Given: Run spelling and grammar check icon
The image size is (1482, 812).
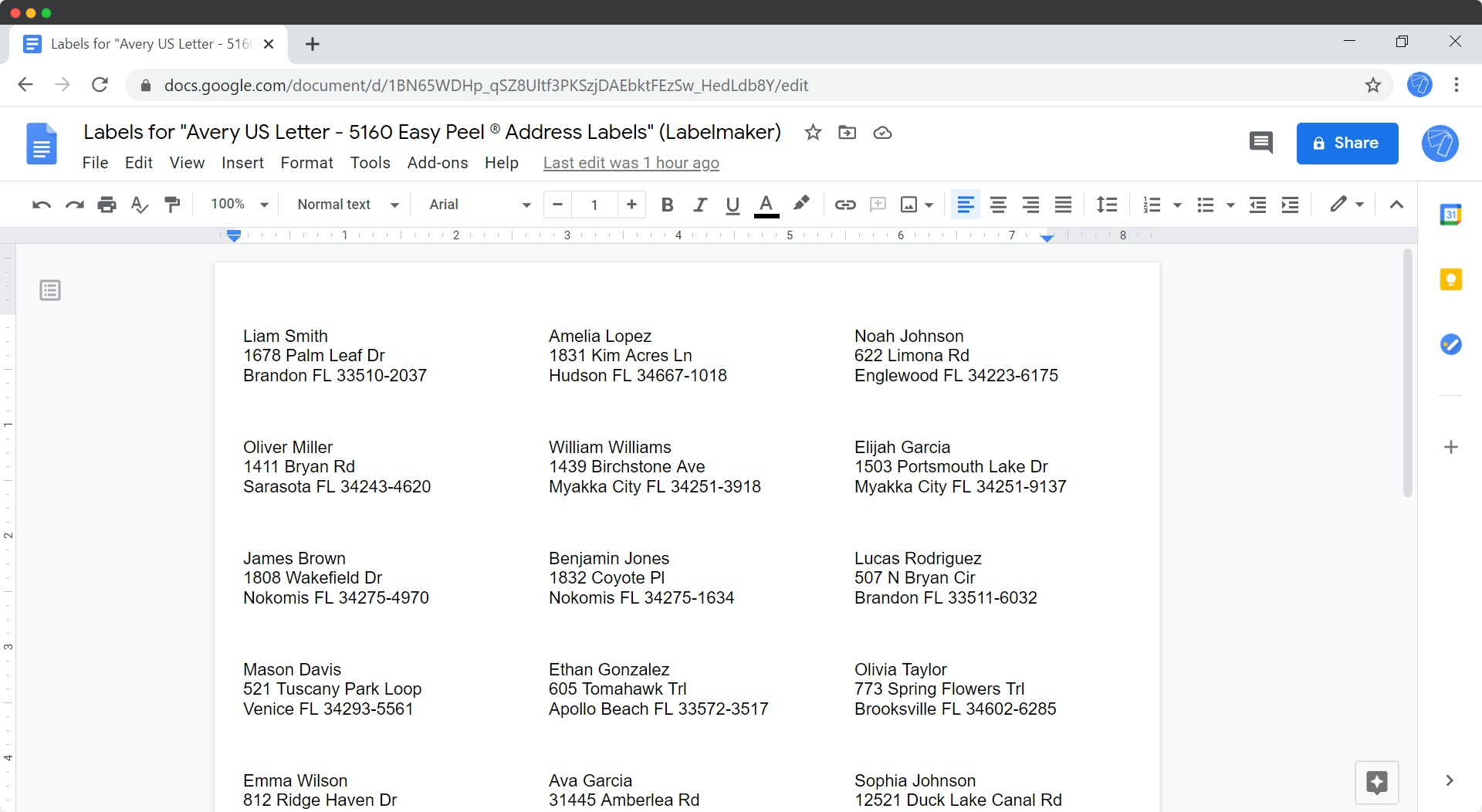Looking at the screenshot, I should pos(140,205).
